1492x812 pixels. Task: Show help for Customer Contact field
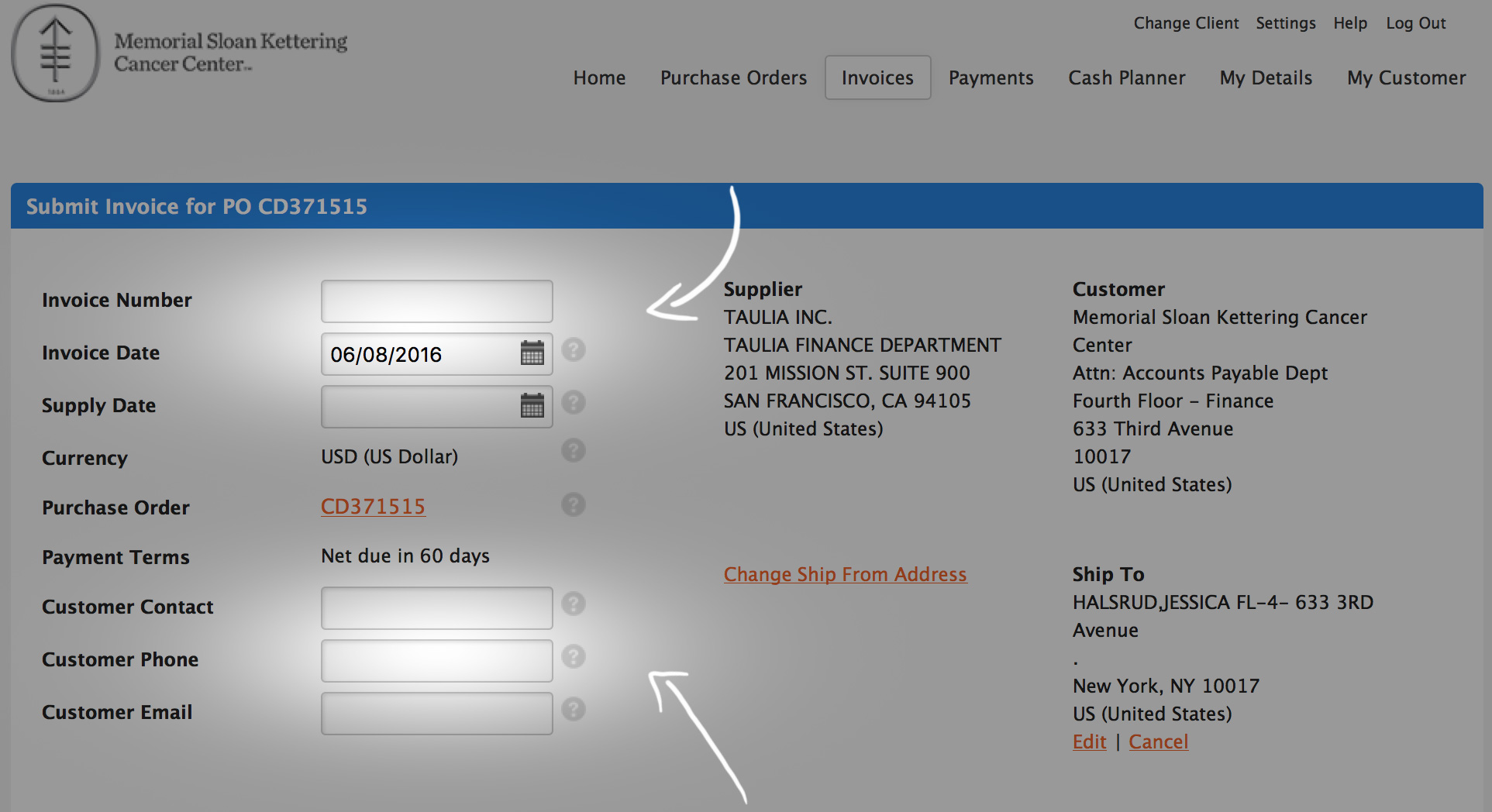(574, 604)
